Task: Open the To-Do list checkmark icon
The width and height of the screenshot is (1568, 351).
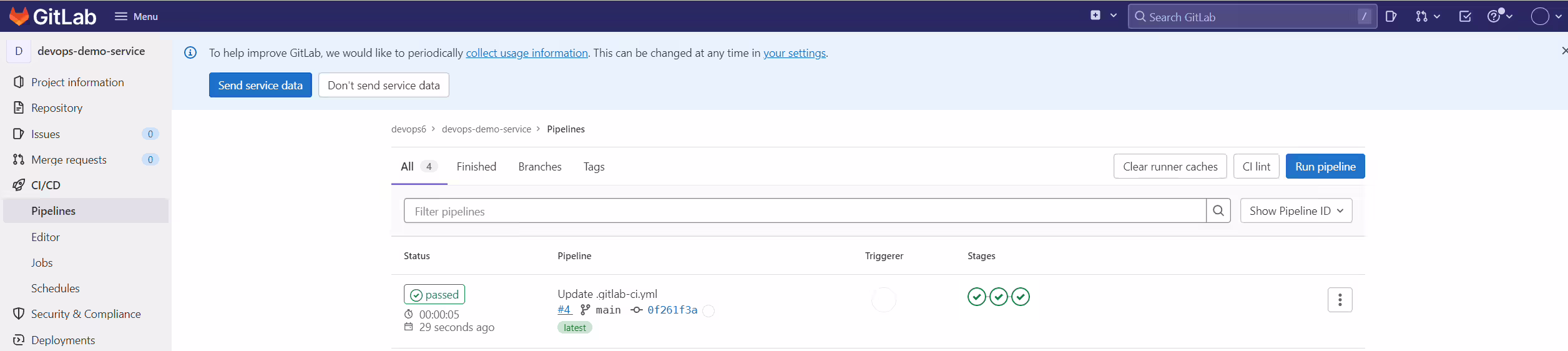Action: (1465, 17)
